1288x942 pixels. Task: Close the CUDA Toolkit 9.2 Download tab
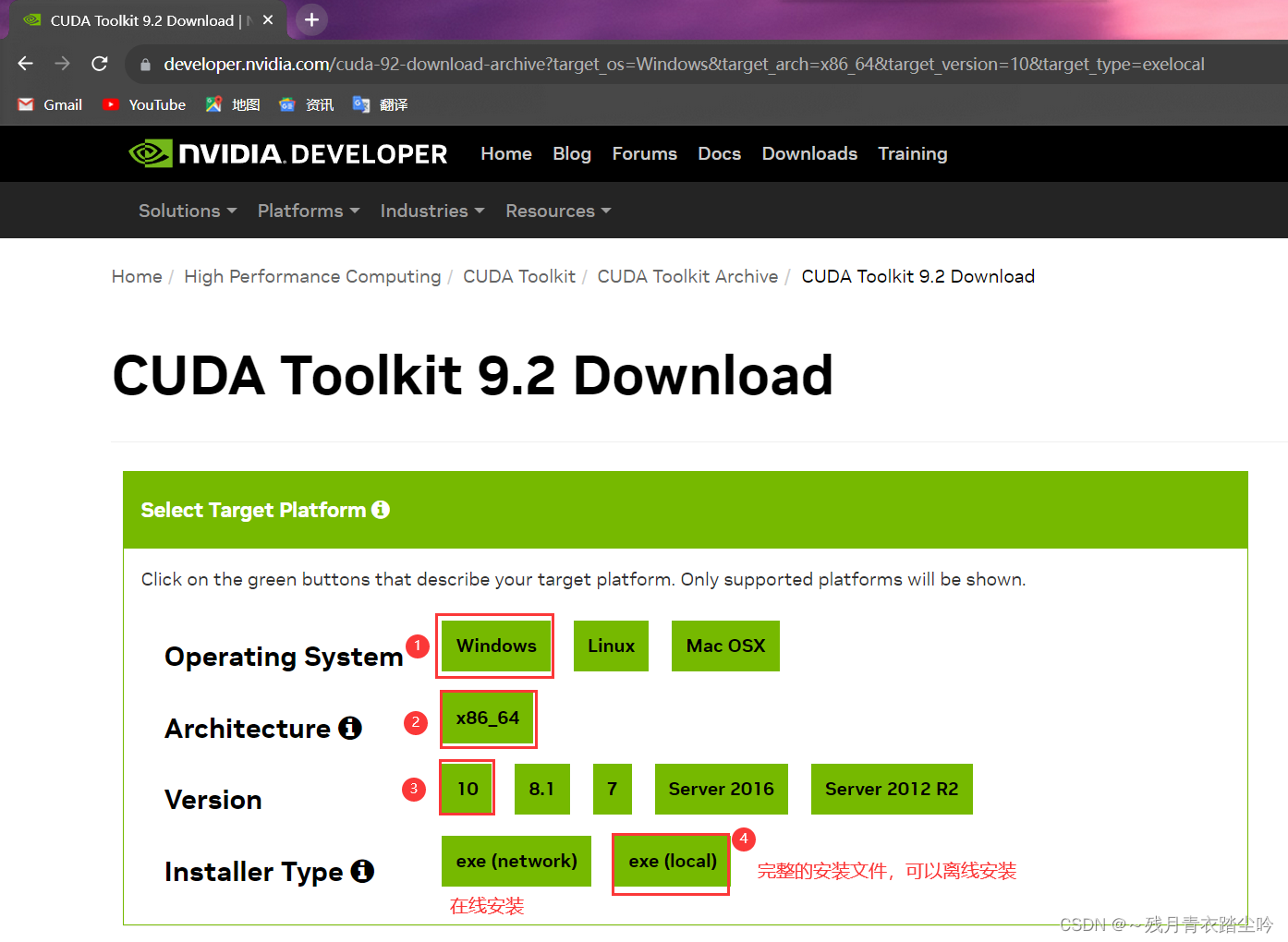[268, 19]
